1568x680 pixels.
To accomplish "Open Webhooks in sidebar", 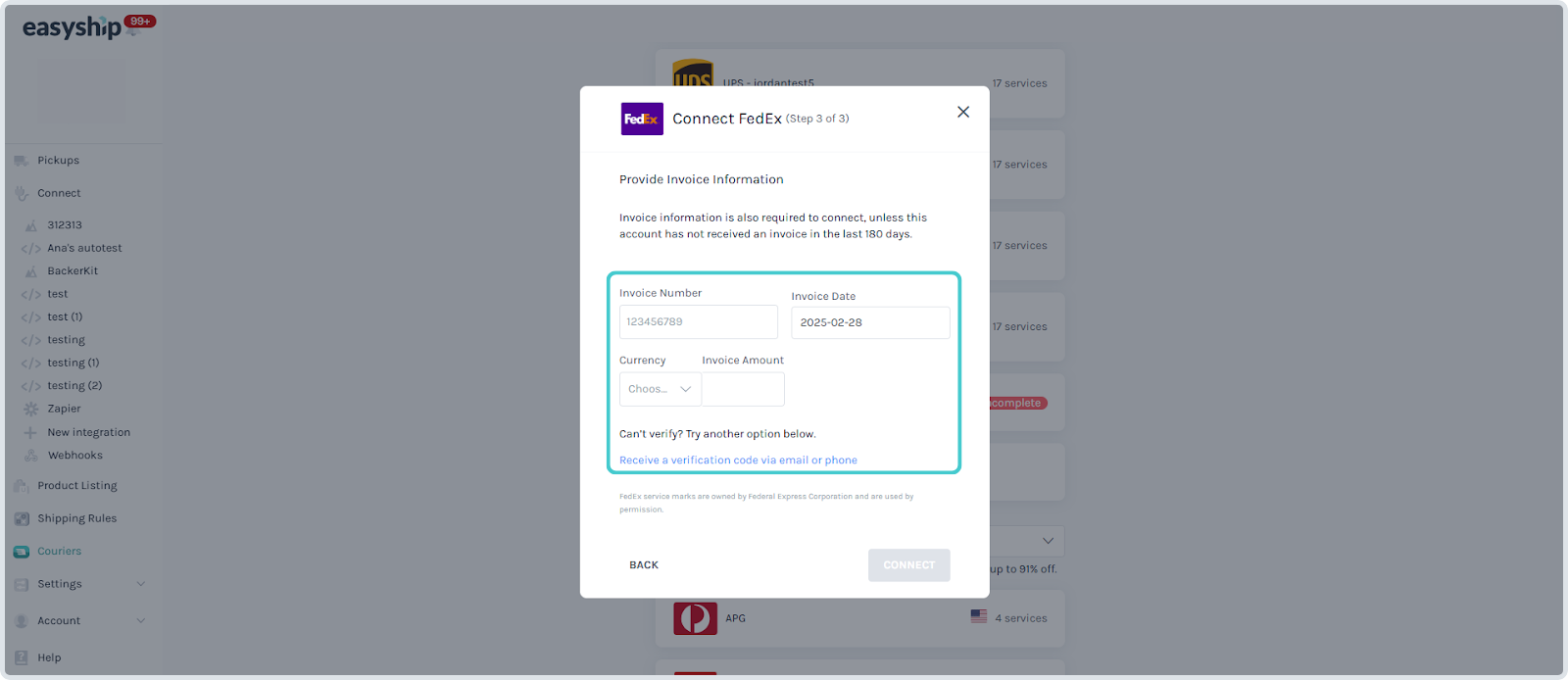I will [74, 456].
